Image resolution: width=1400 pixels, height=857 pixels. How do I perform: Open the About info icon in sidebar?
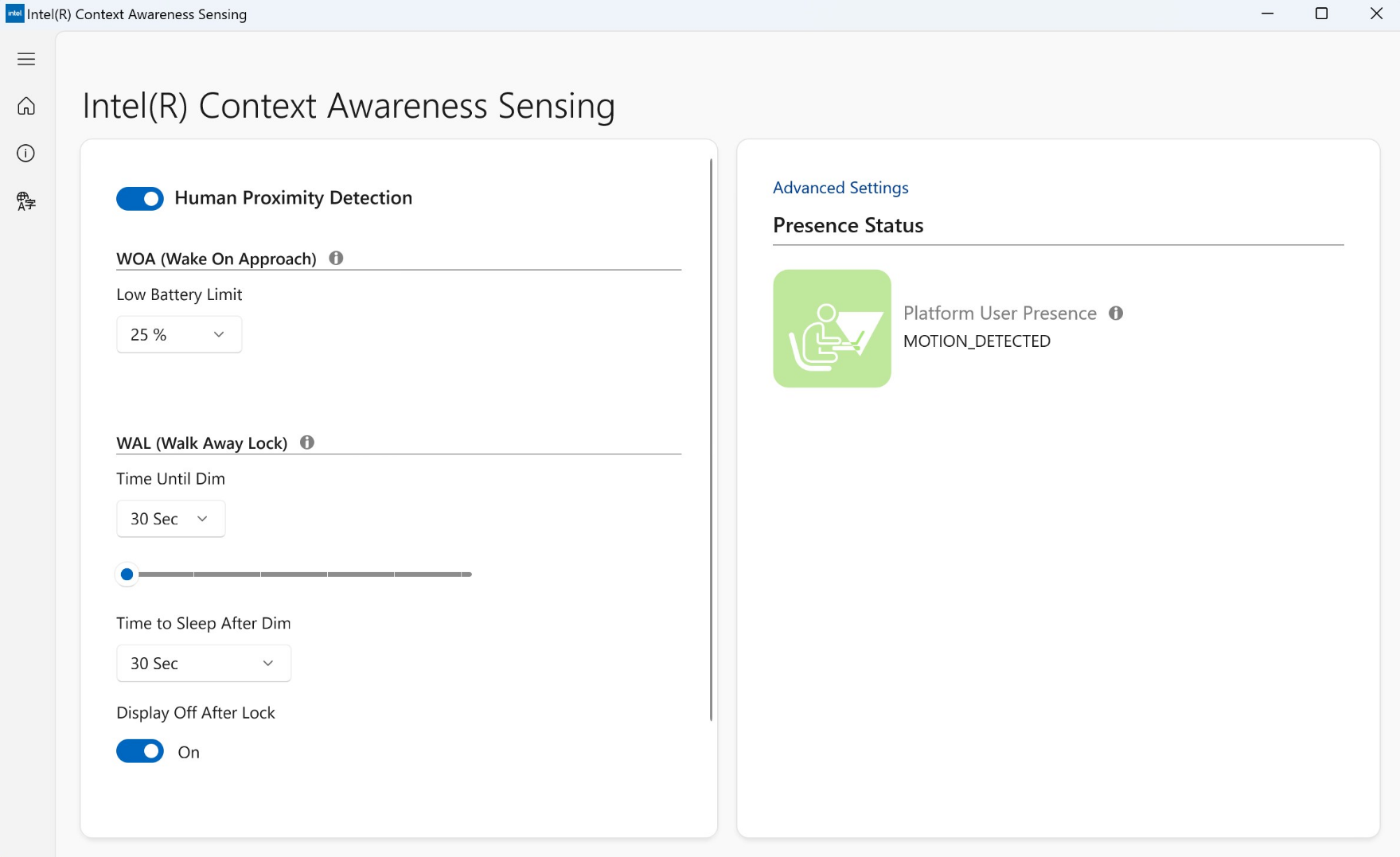click(26, 154)
